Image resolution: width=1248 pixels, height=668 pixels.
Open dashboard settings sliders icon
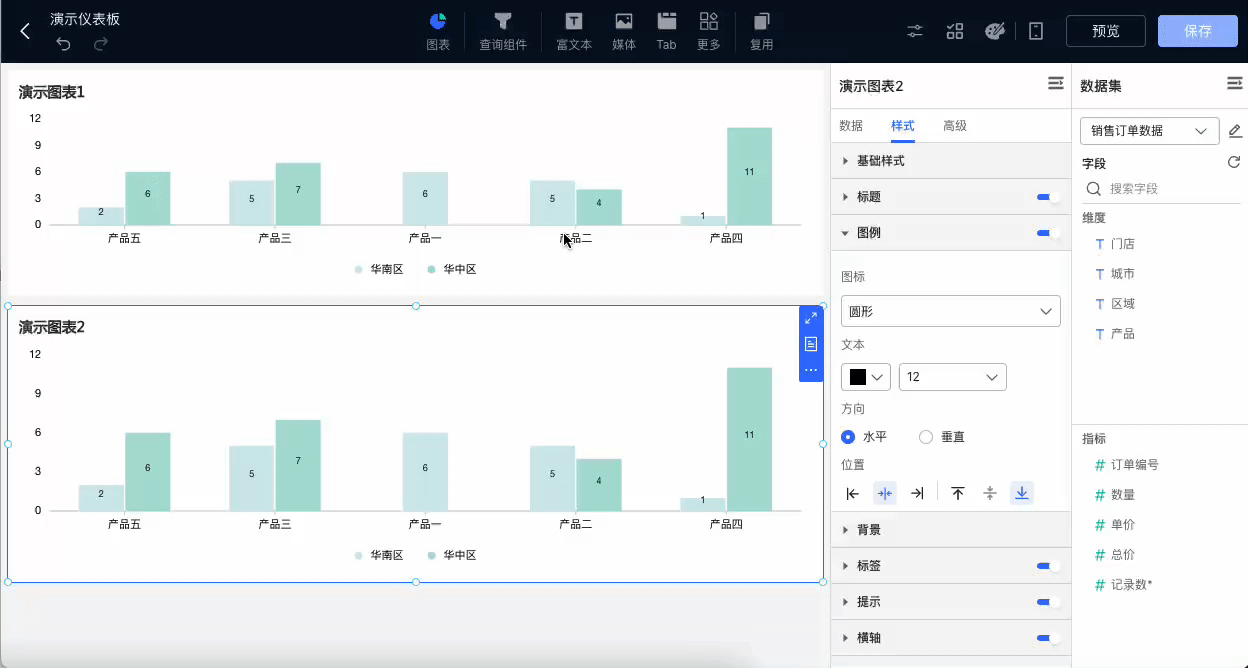[915, 31]
